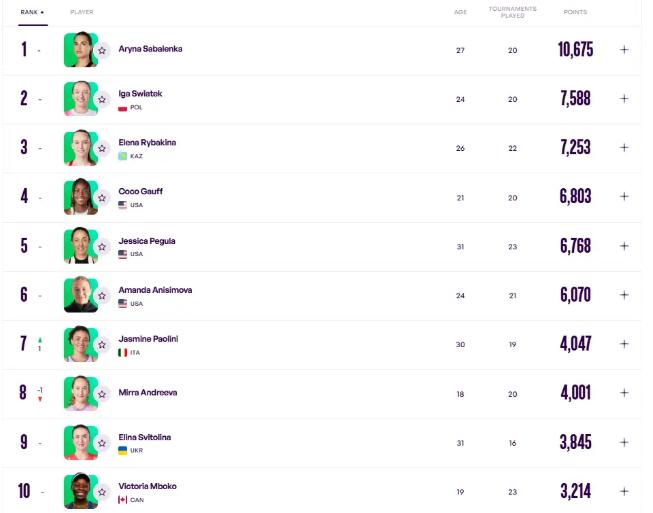Click the star icon by Amanda Anisimova
653x513 pixels.
101,295
